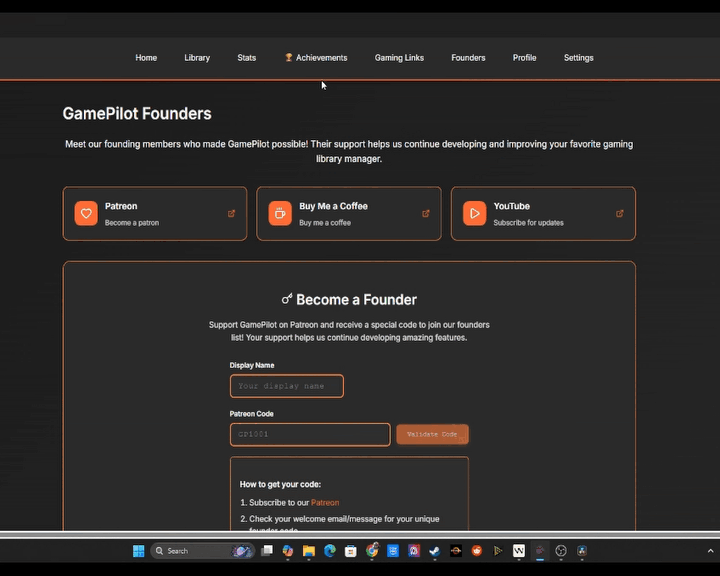Focus the Display Name input field
This screenshot has width=720, height=576.
click(x=286, y=386)
